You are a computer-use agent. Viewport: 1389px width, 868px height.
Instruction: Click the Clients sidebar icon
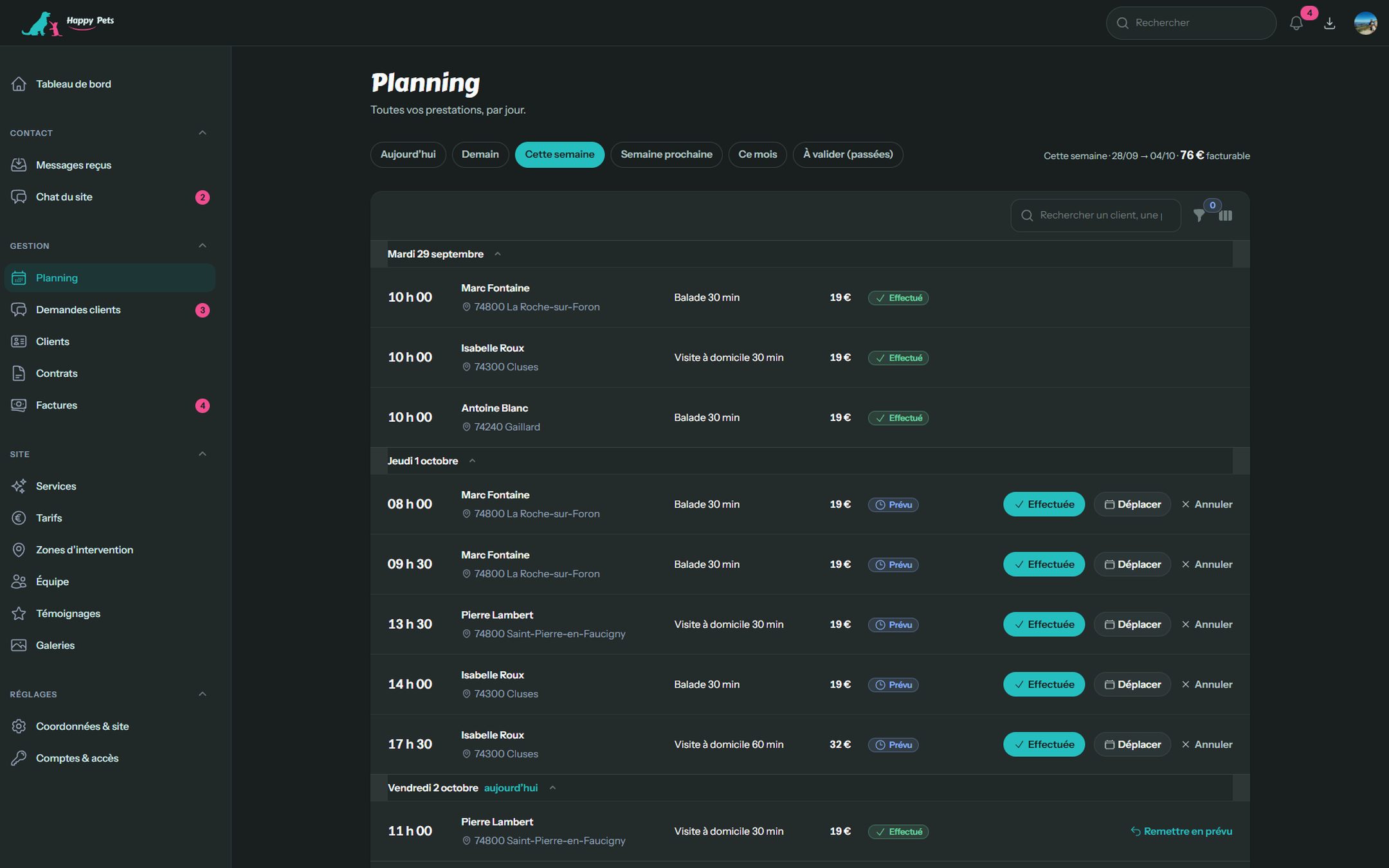pyautogui.click(x=19, y=341)
